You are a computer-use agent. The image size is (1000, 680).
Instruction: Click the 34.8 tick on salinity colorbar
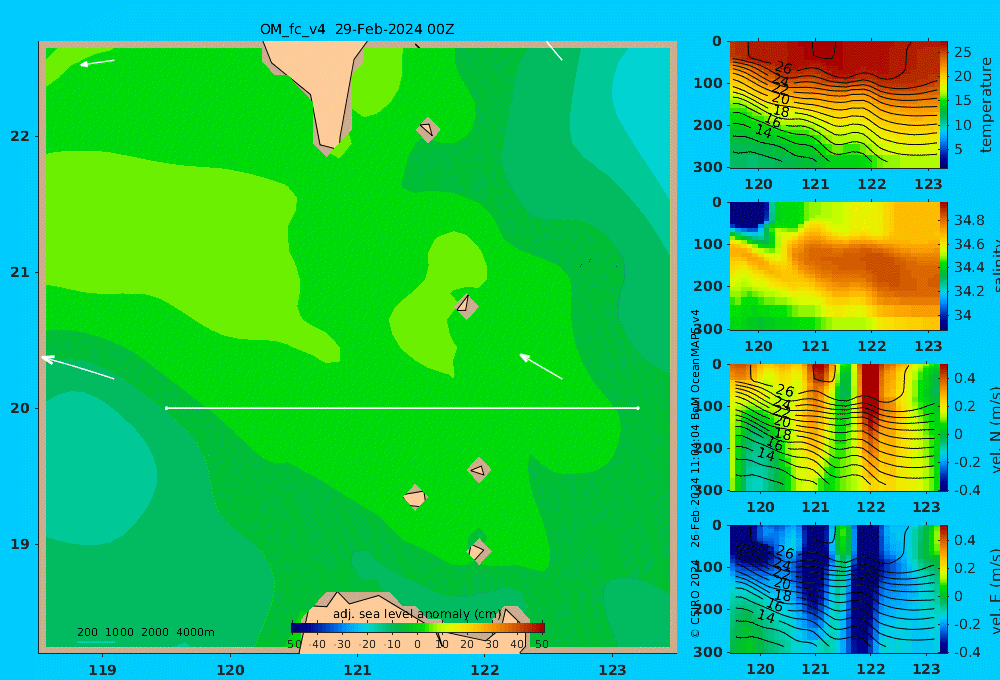coord(968,220)
